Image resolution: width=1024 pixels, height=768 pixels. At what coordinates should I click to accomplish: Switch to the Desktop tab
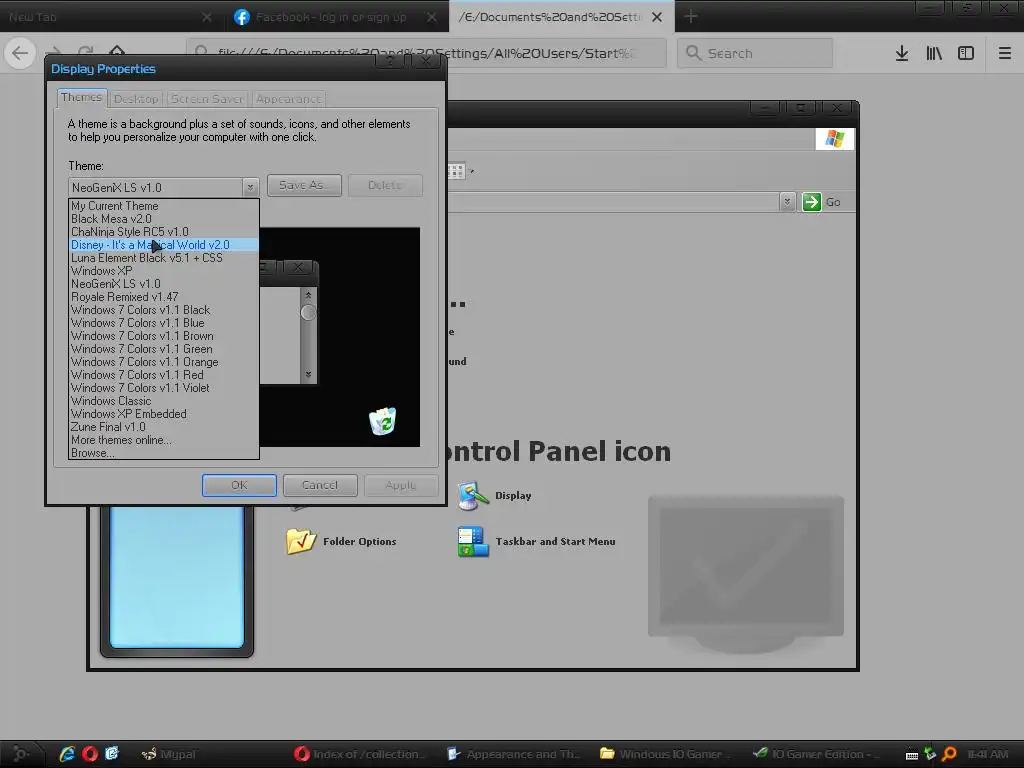[x=136, y=99]
